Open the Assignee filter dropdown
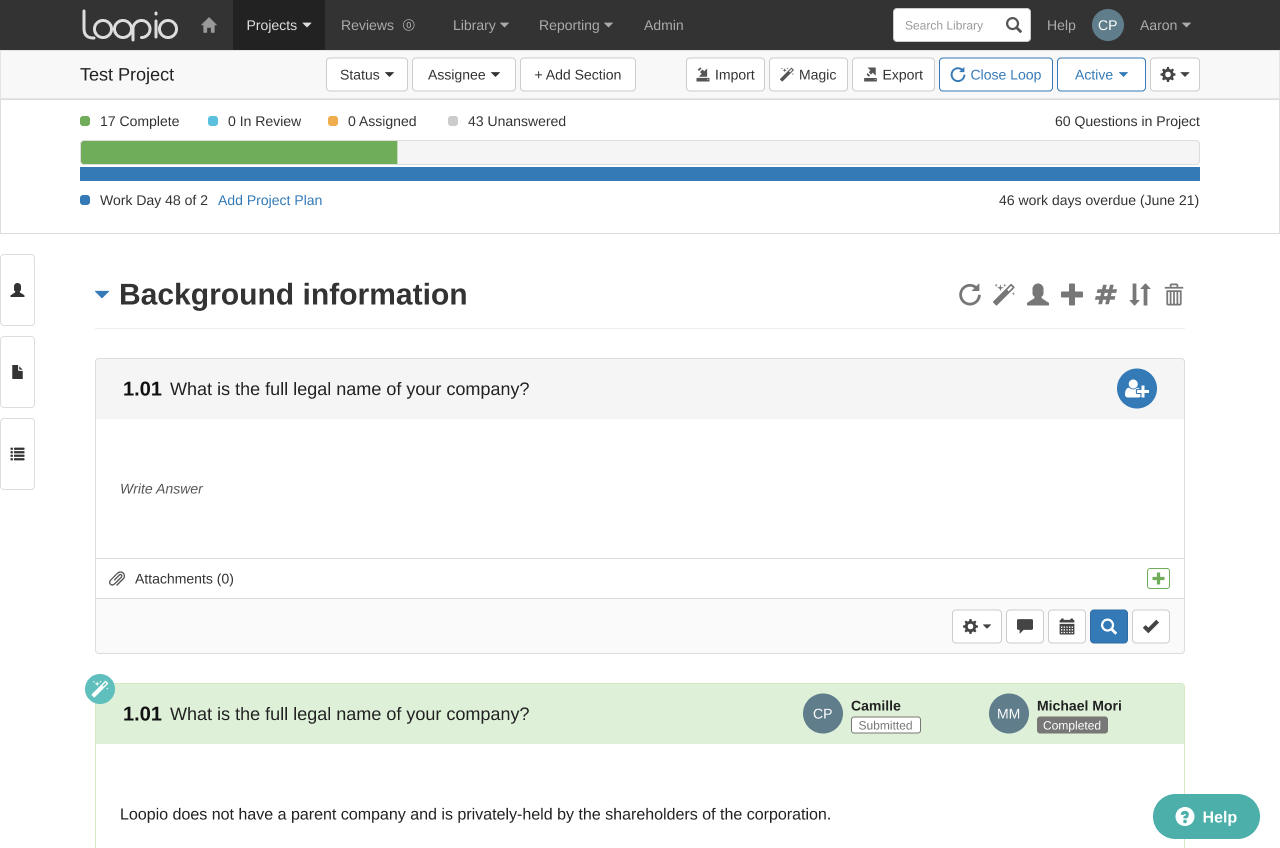The image size is (1280, 848). 464,74
